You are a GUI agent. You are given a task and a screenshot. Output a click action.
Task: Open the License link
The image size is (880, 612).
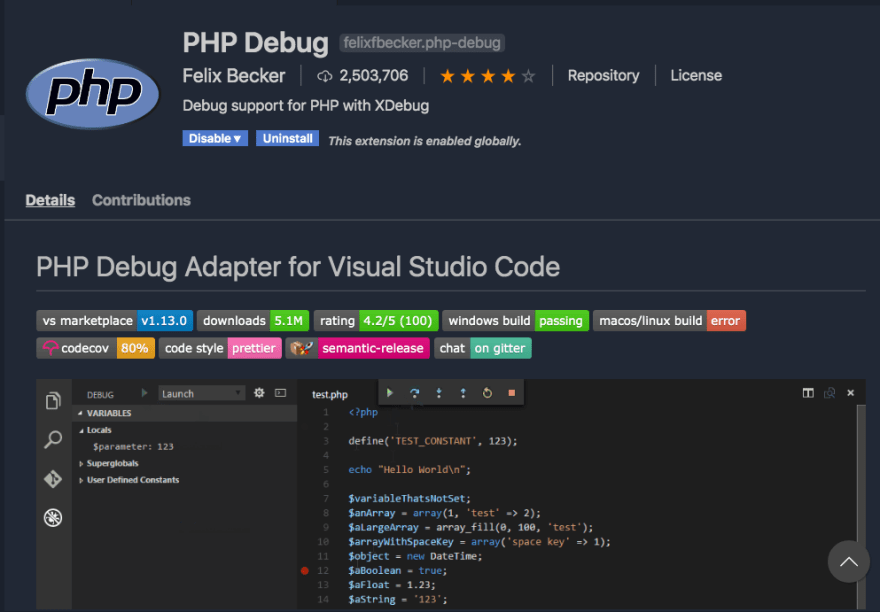696,76
